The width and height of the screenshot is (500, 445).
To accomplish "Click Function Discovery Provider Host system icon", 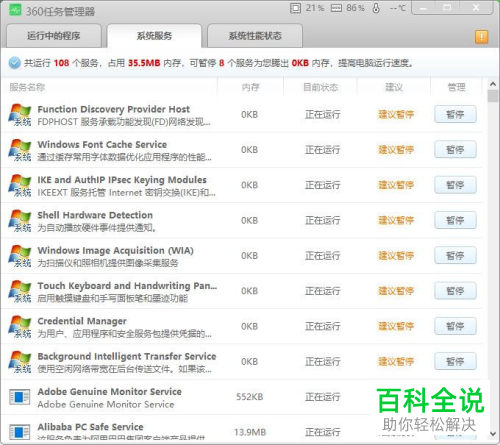I will point(20,115).
